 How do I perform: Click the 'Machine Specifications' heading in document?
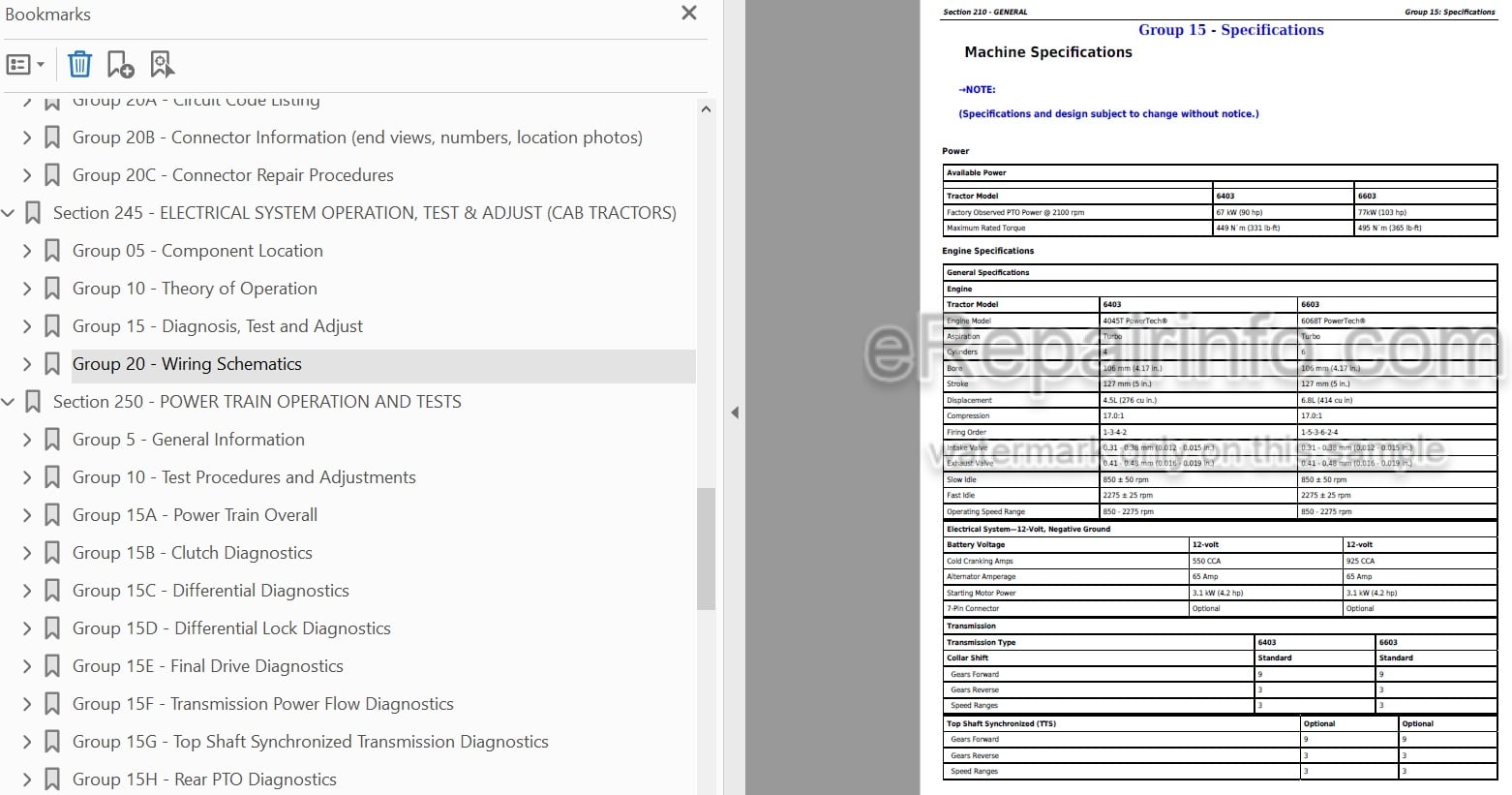[1048, 52]
